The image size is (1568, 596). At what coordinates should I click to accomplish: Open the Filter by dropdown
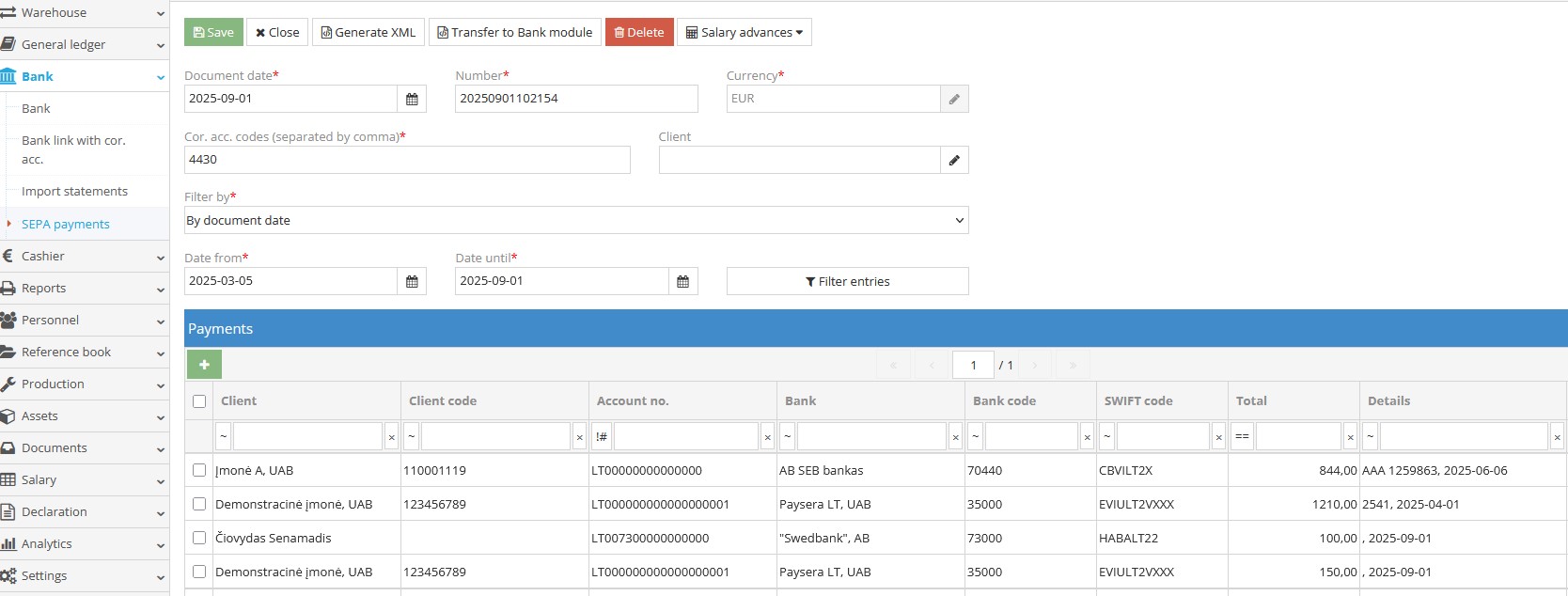[x=575, y=220]
